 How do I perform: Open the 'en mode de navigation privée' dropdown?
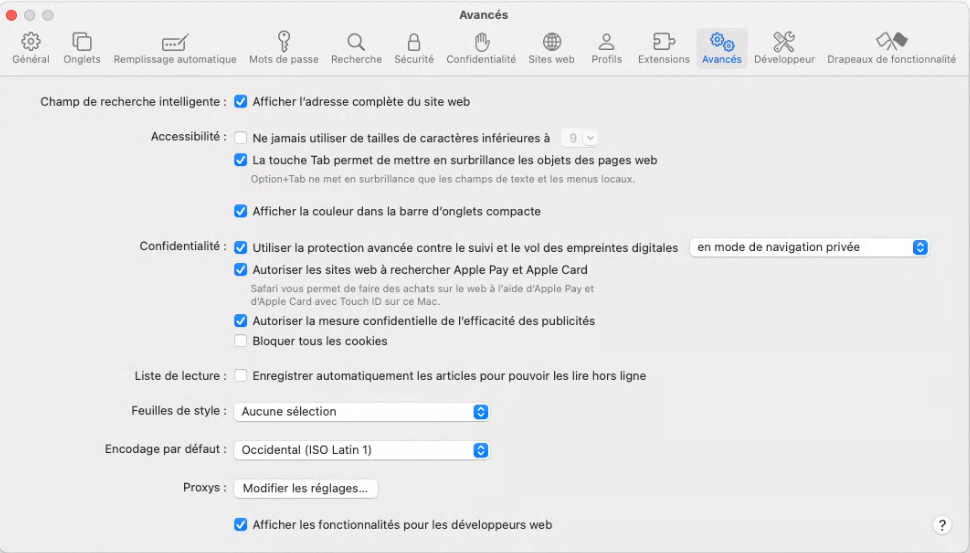[x=809, y=247]
